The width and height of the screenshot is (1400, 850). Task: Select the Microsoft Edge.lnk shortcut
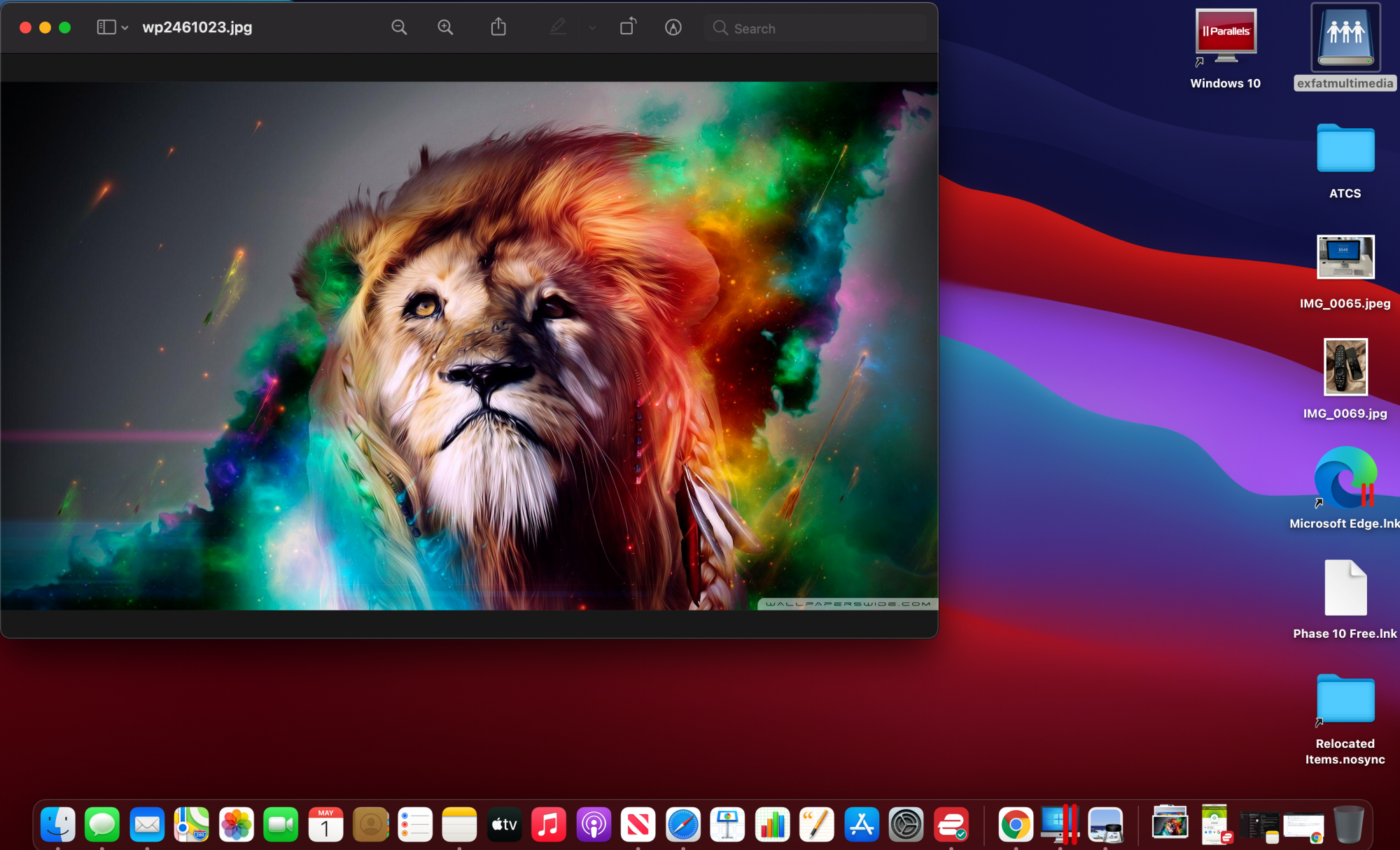1345,478
